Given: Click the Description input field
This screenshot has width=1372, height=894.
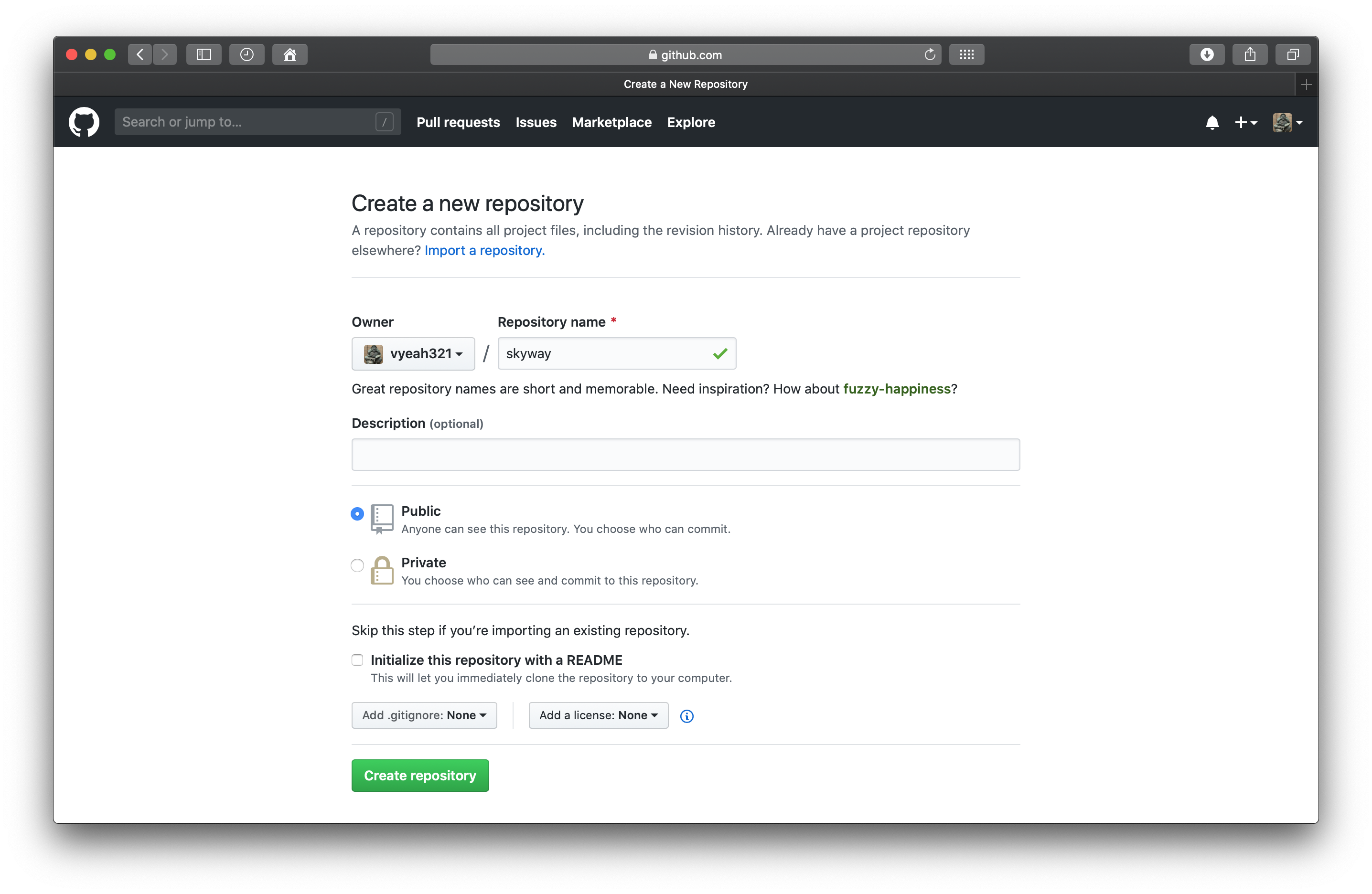Looking at the screenshot, I should pyautogui.click(x=686, y=455).
